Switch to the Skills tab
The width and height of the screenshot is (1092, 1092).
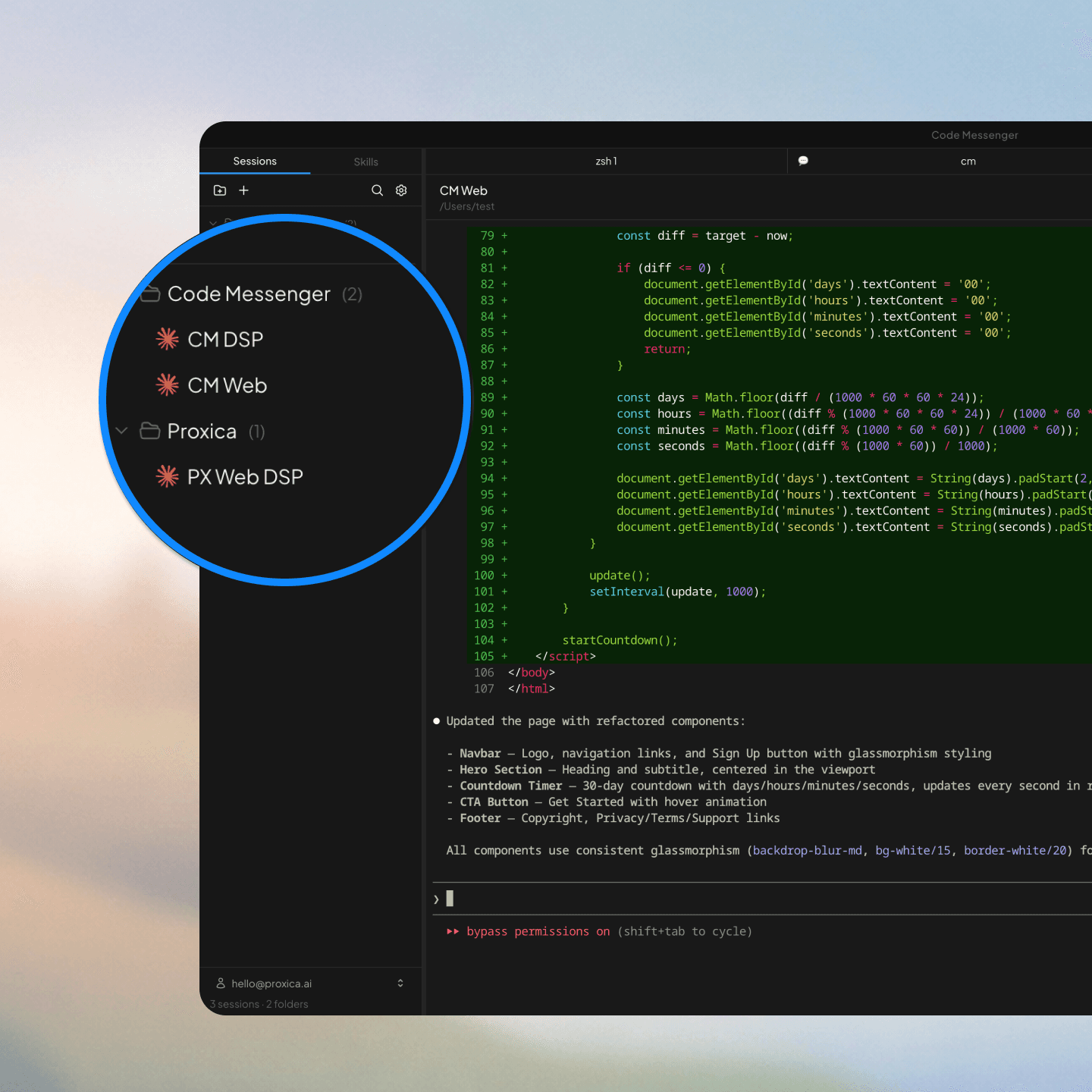tap(366, 162)
